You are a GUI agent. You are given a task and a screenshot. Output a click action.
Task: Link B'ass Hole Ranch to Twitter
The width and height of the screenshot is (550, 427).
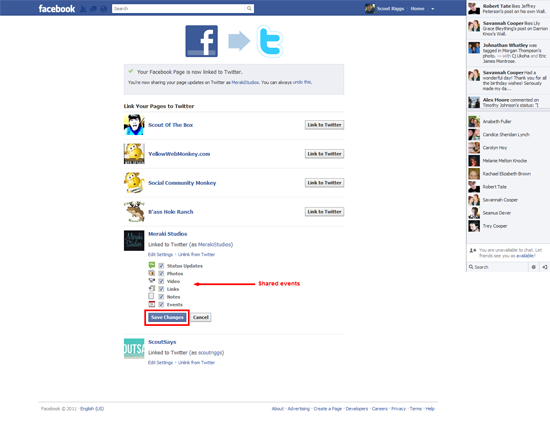pos(324,212)
